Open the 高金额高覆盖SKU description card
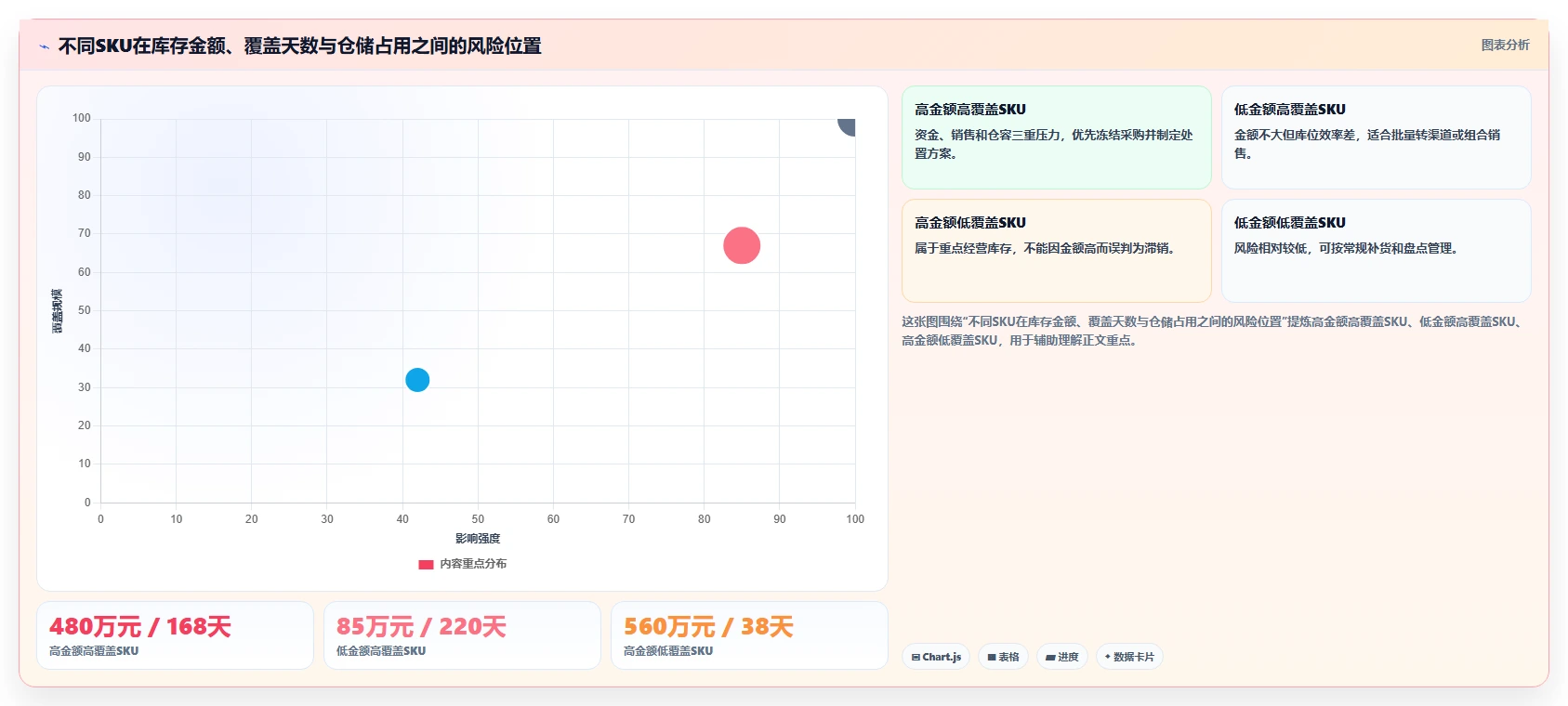1568x706 pixels. pos(1057,137)
